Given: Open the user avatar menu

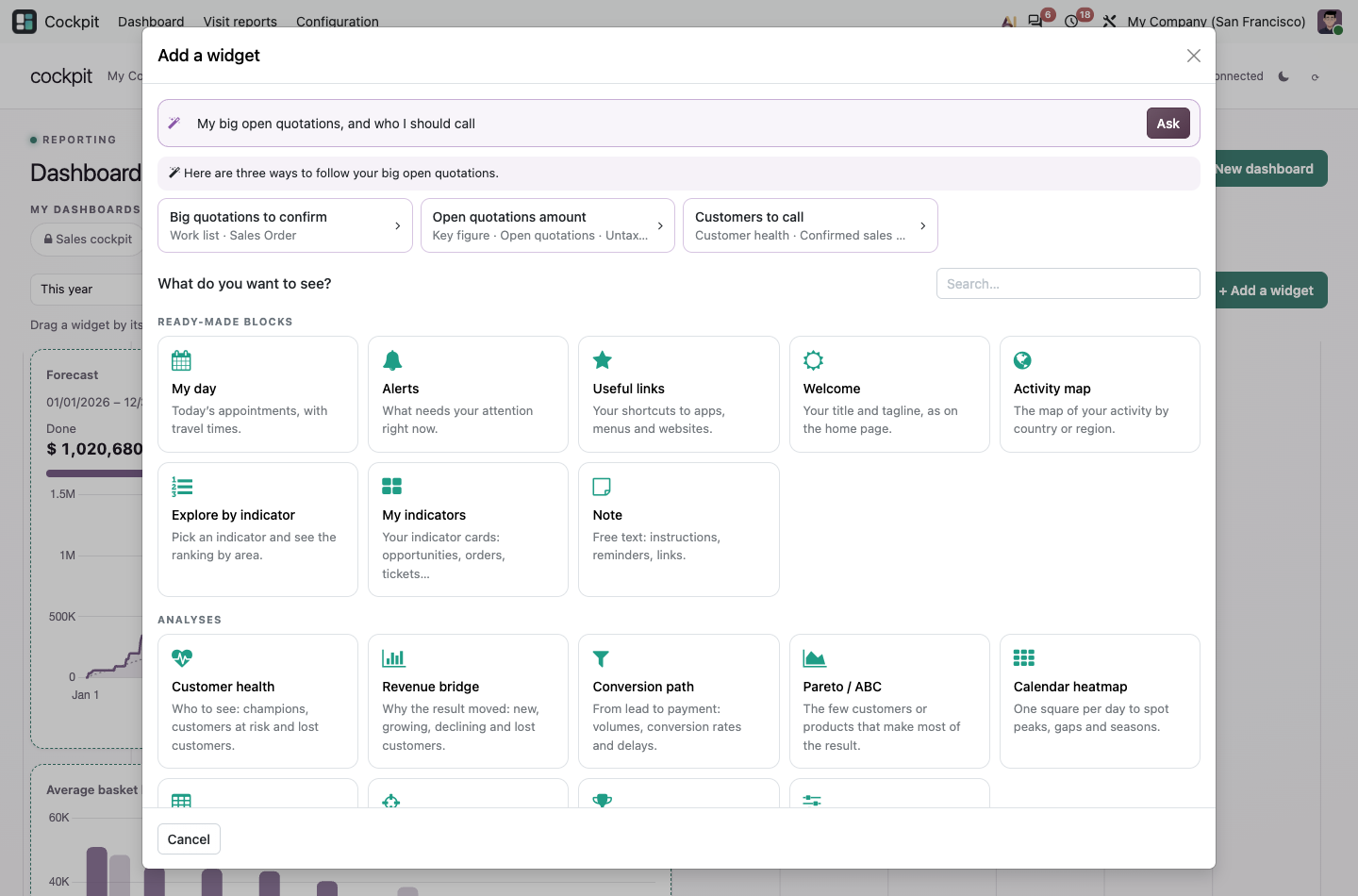Looking at the screenshot, I should click(1330, 22).
